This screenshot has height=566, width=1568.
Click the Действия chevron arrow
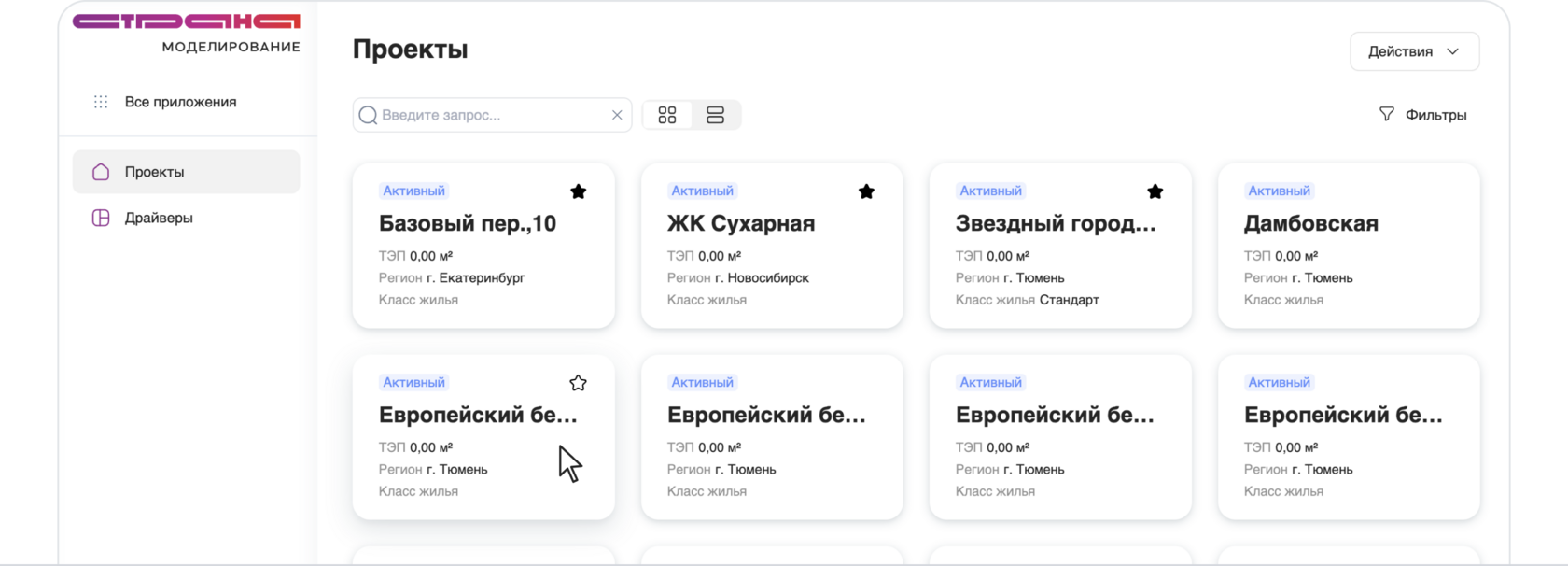tap(1452, 51)
